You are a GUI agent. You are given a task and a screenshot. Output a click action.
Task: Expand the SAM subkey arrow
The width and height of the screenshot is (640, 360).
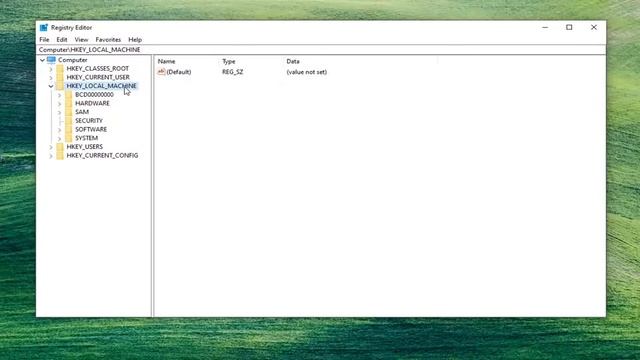[x=60, y=112]
